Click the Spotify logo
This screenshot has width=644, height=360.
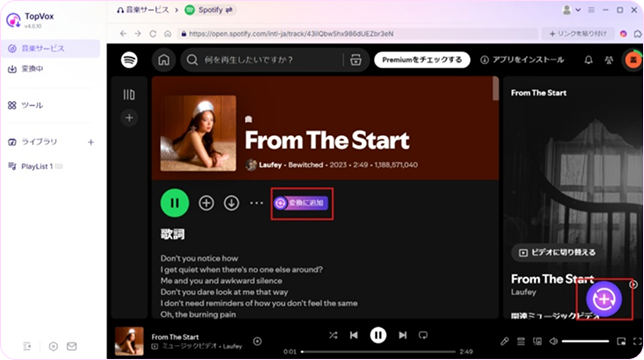click(x=129, y=60)
